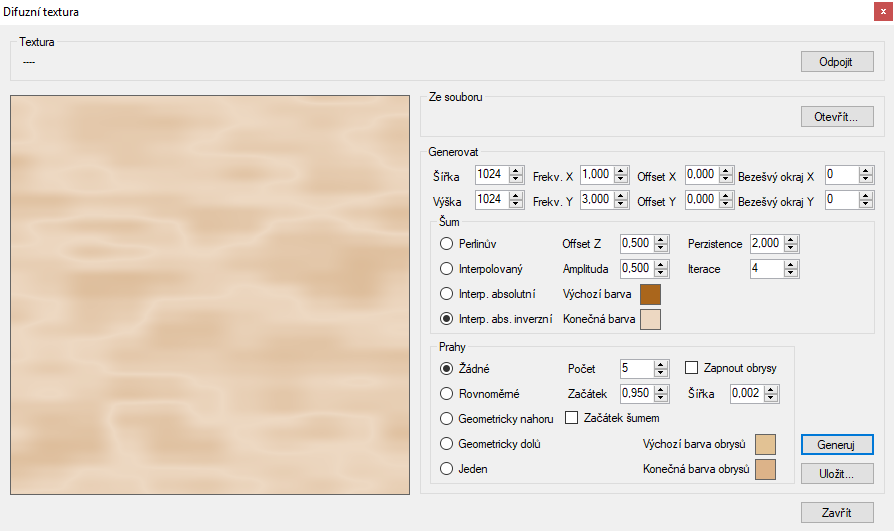Increase the Perzistence spinner value

[791, 239]
